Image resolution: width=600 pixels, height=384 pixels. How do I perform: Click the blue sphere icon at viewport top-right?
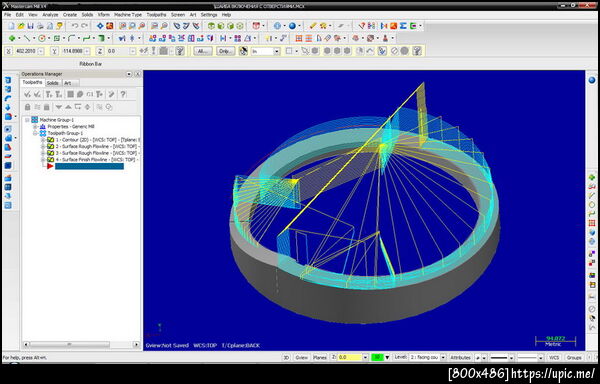click(592, 80)
